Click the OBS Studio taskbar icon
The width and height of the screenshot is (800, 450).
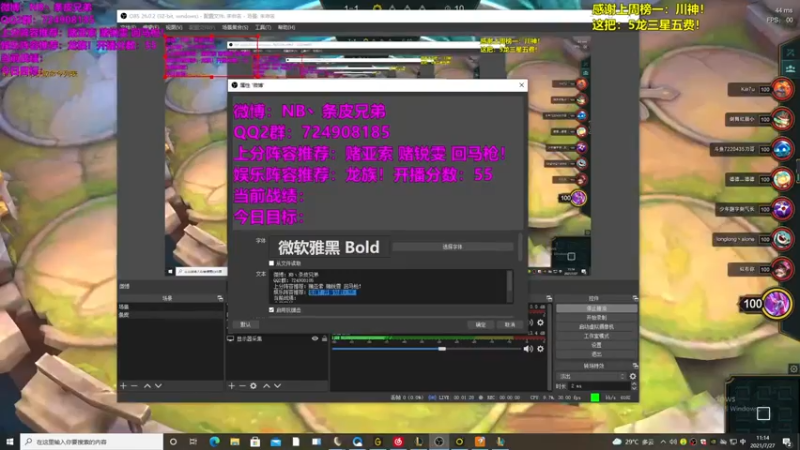pos(439,441)
